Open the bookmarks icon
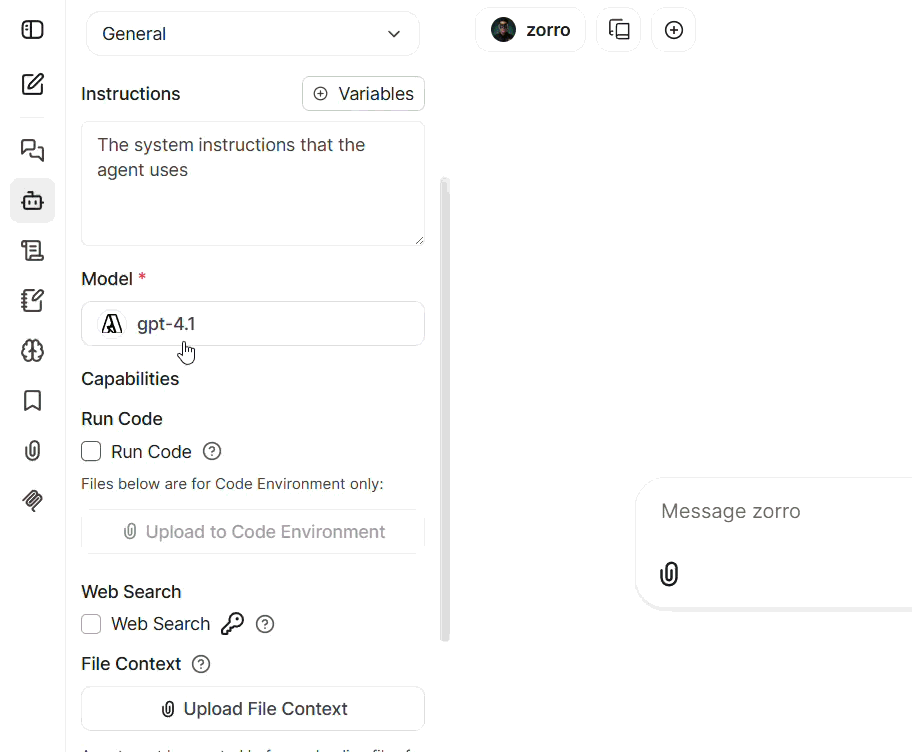 coord(33,401)
